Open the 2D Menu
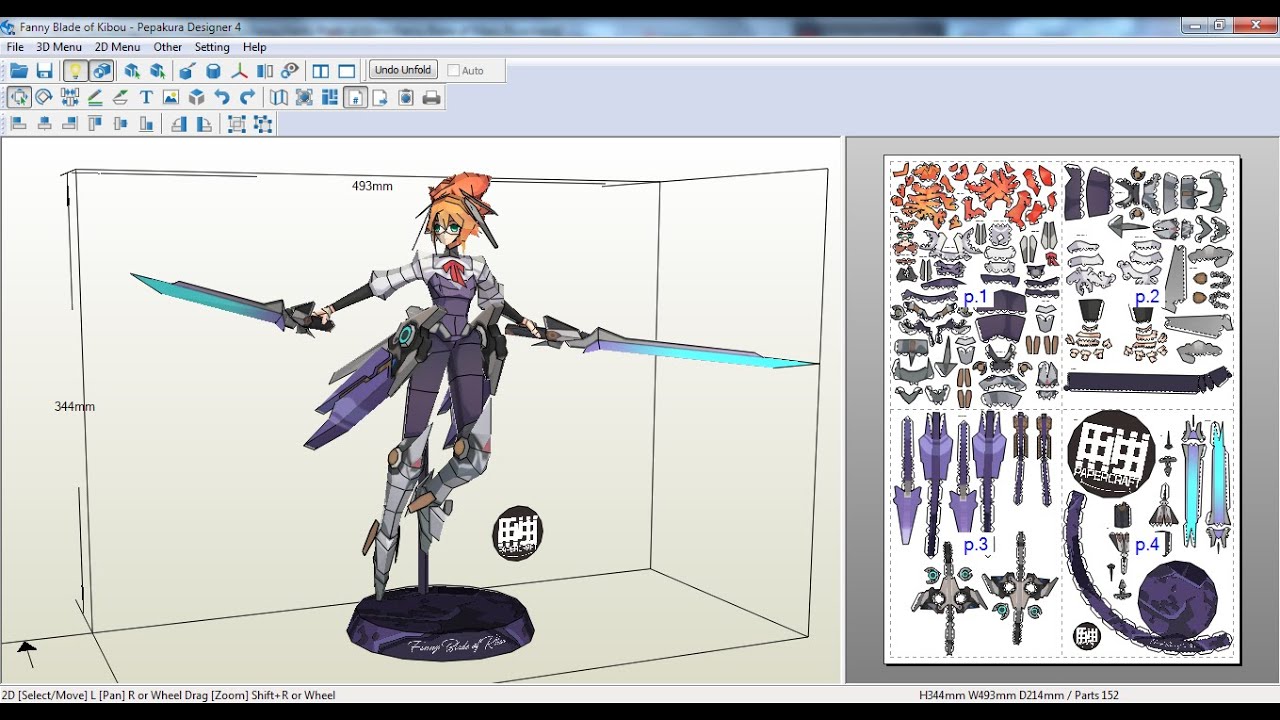 coord(117,47)
